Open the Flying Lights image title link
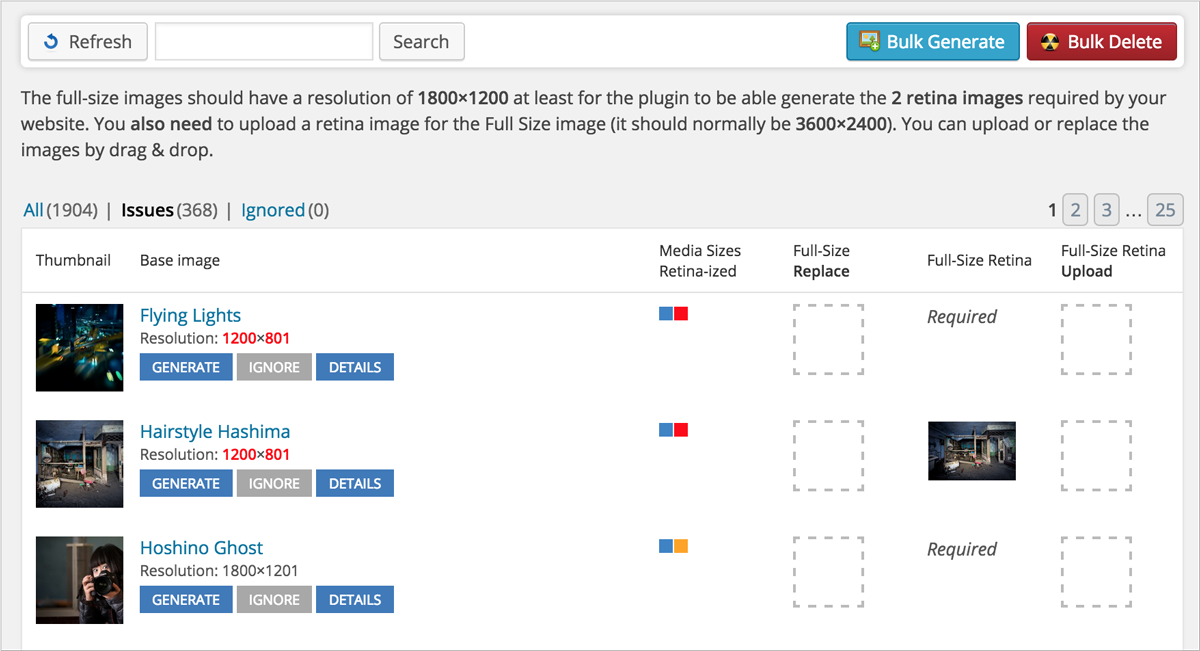The height and width of the screenshot is (651, 1200). coord(190,315)
